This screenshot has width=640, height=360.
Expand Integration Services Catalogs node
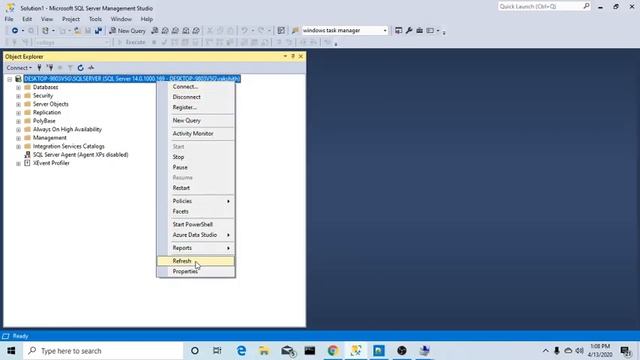coord(18,147)
